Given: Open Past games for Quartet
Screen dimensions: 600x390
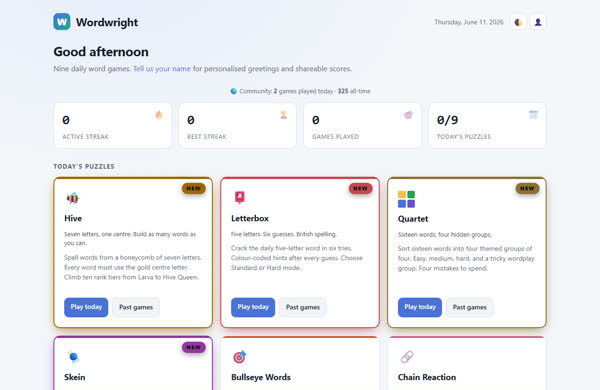Looking at the screenshot, I should coord(470,307).
